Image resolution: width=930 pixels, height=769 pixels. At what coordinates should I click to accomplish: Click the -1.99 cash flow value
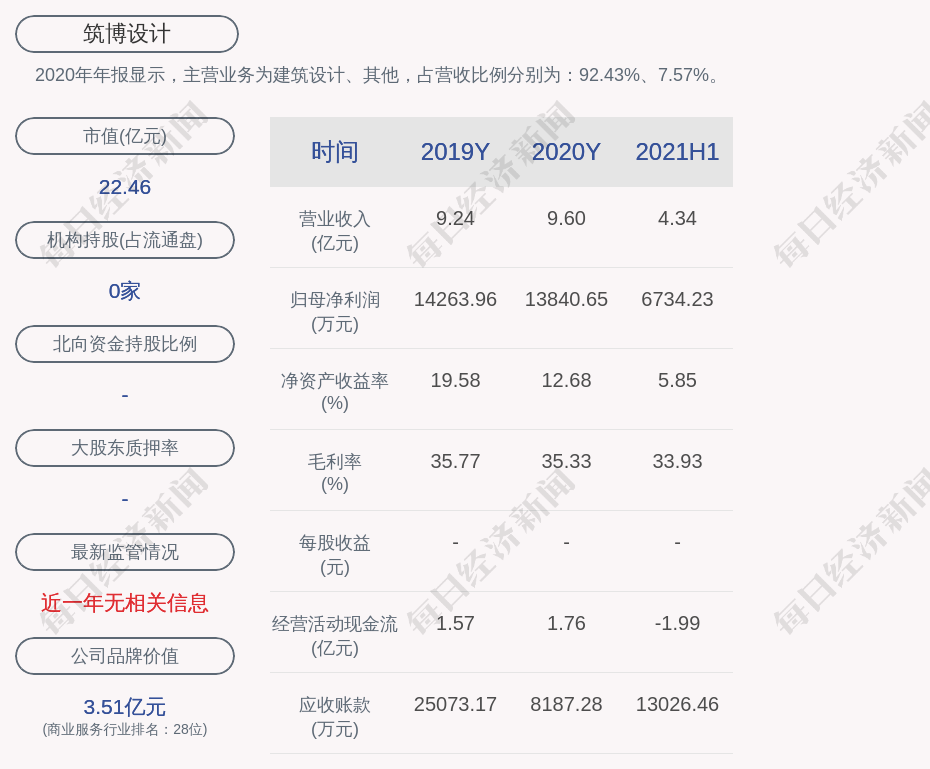(x=677, y=623)
